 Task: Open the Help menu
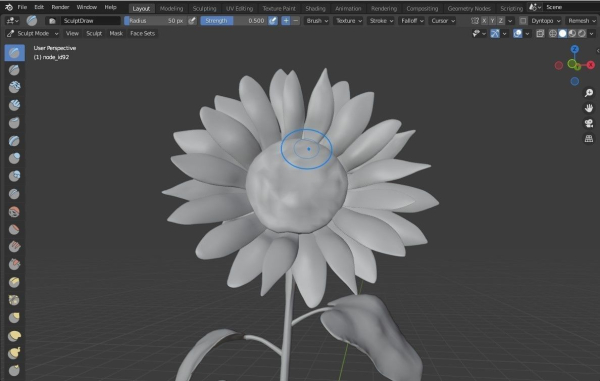(x=111, y=7)
